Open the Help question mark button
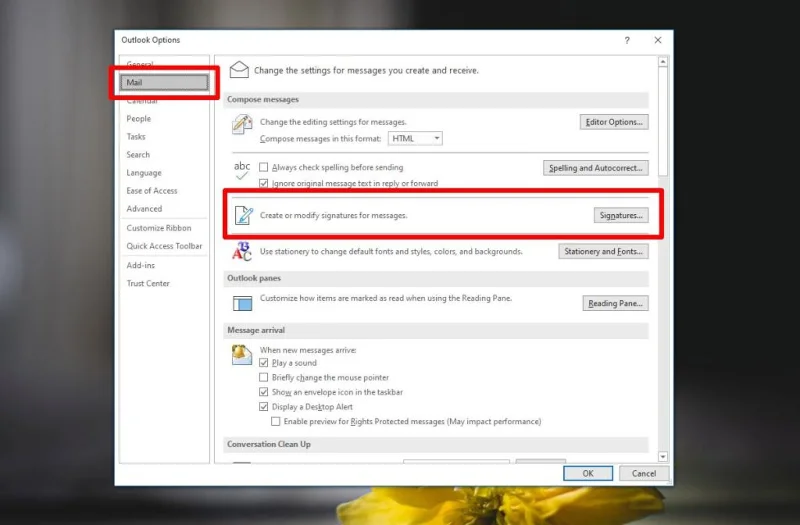800x525 pixels. 627,40
